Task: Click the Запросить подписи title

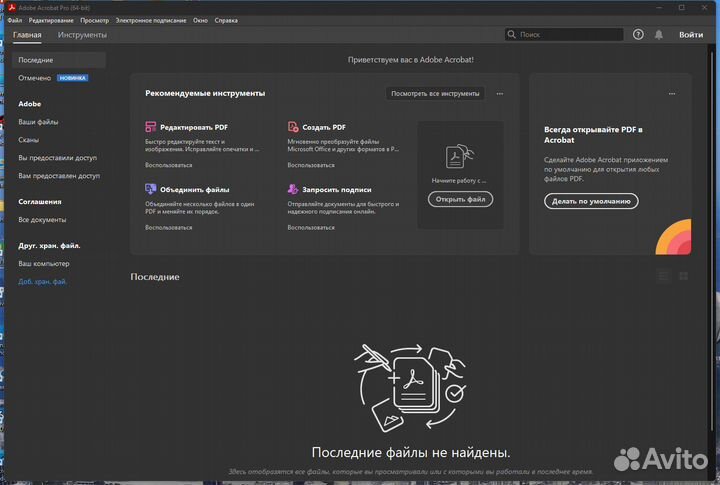Action: [x=337, y=189]
